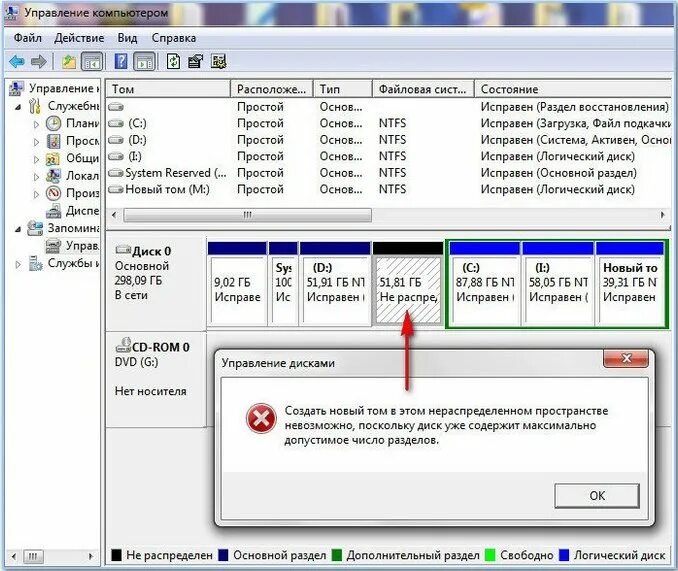Click the green Дополнительный раздел legend swatch

(x=336, y=555)
